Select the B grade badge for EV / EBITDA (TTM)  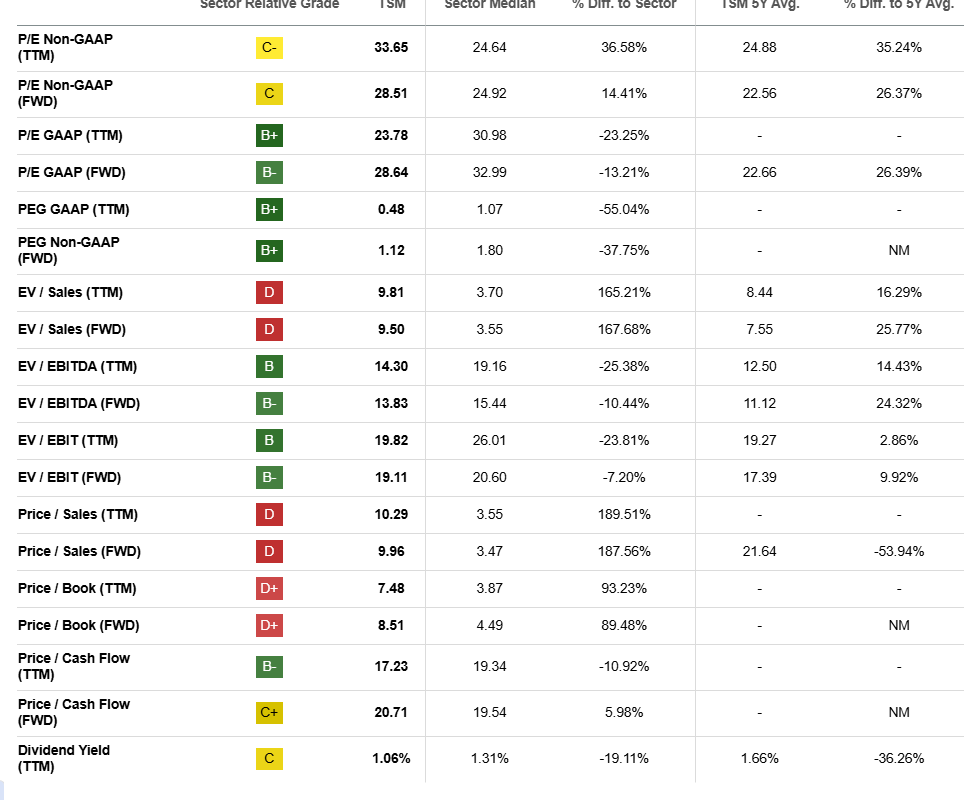coord(269,366)
